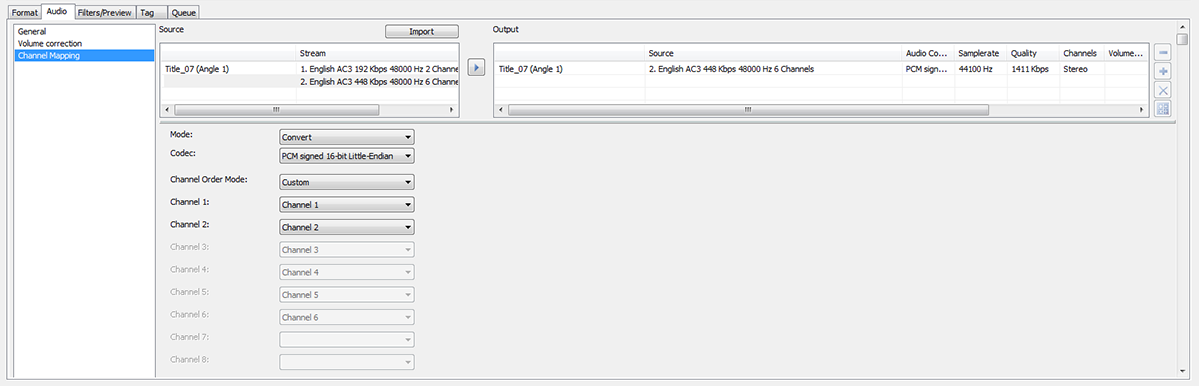Click the Samplerate column header
The height and width of the screenshot is (386, 1199).
[980, 54]
